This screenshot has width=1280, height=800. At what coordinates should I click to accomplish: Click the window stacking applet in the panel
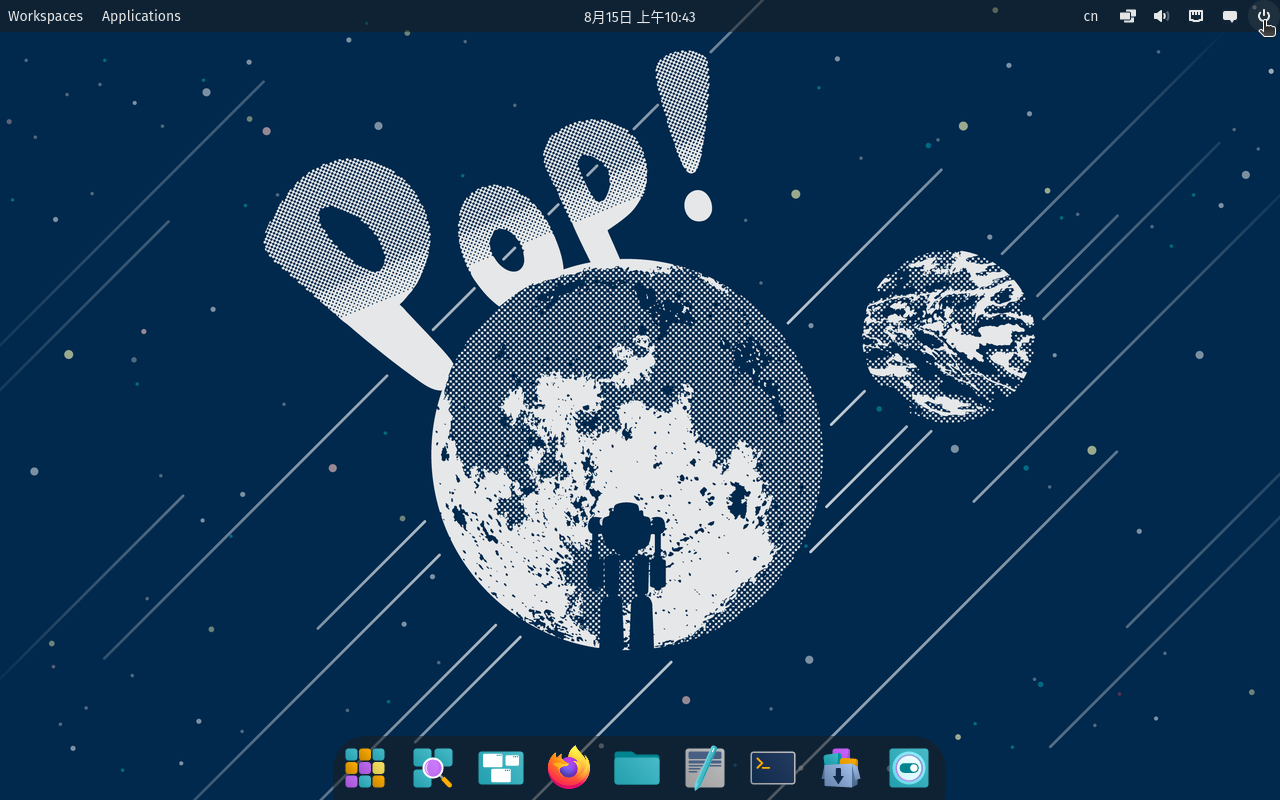pyautogui.click(x=1127, y=16)
